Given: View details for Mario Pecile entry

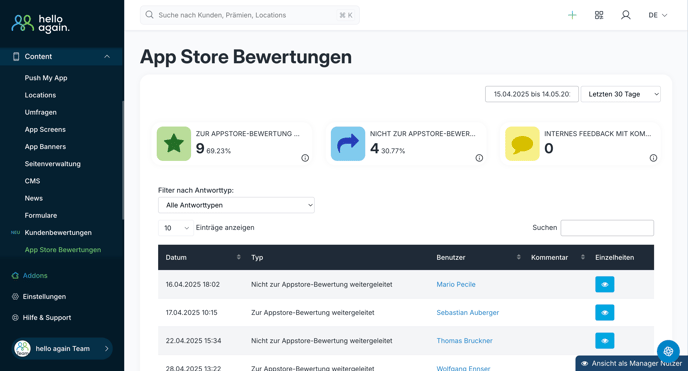Looking at the screenshot, I should pos(605,284).
